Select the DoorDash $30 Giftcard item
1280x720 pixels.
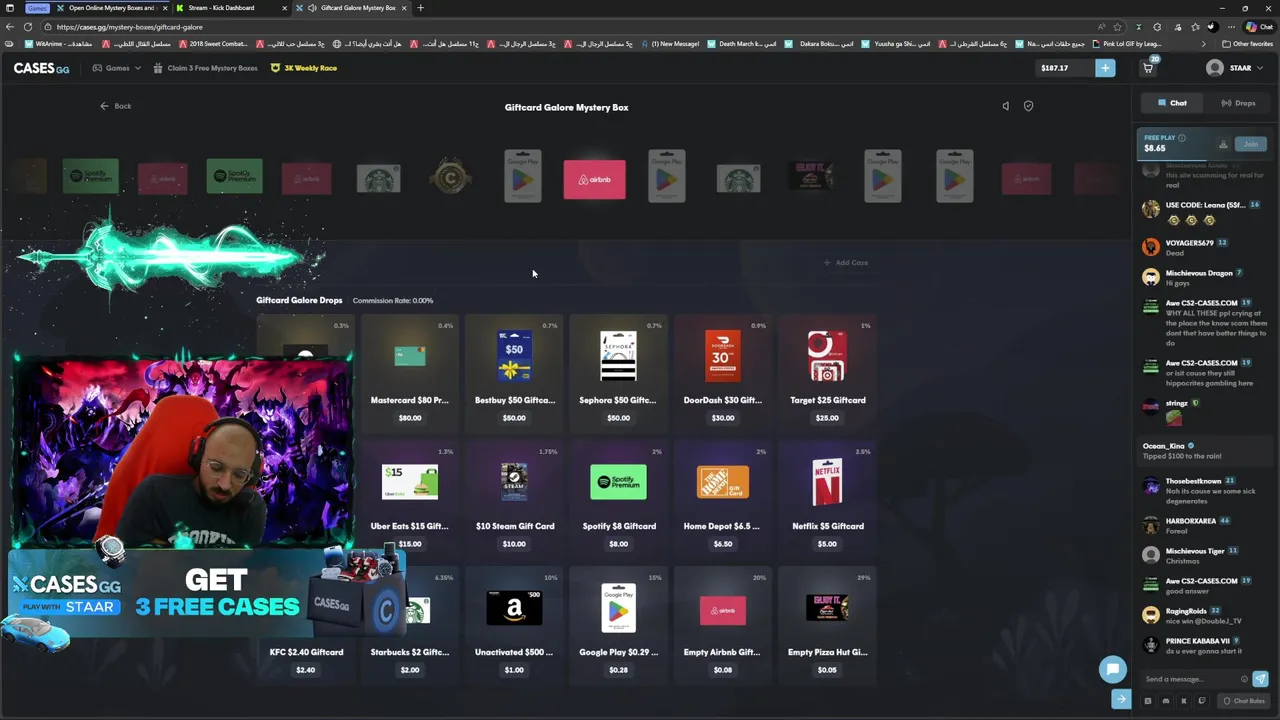point(722,375)
